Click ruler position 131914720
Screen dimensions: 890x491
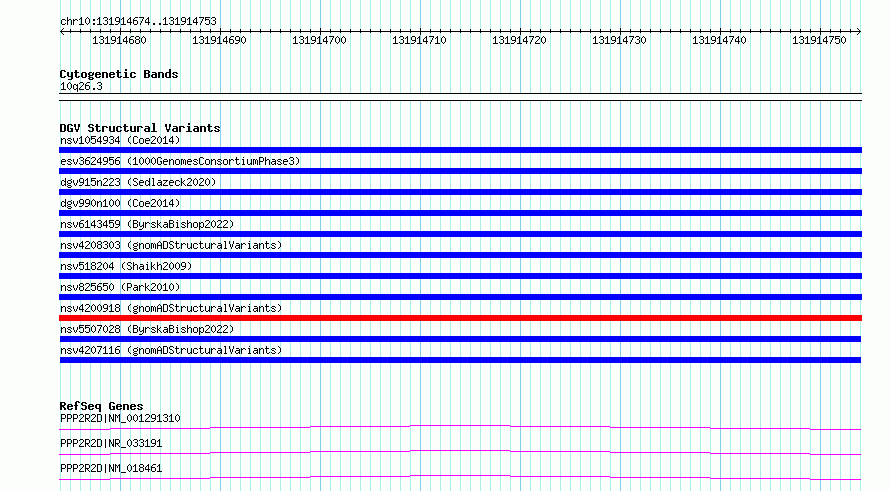pyautogui.click(x=519, y=40)
